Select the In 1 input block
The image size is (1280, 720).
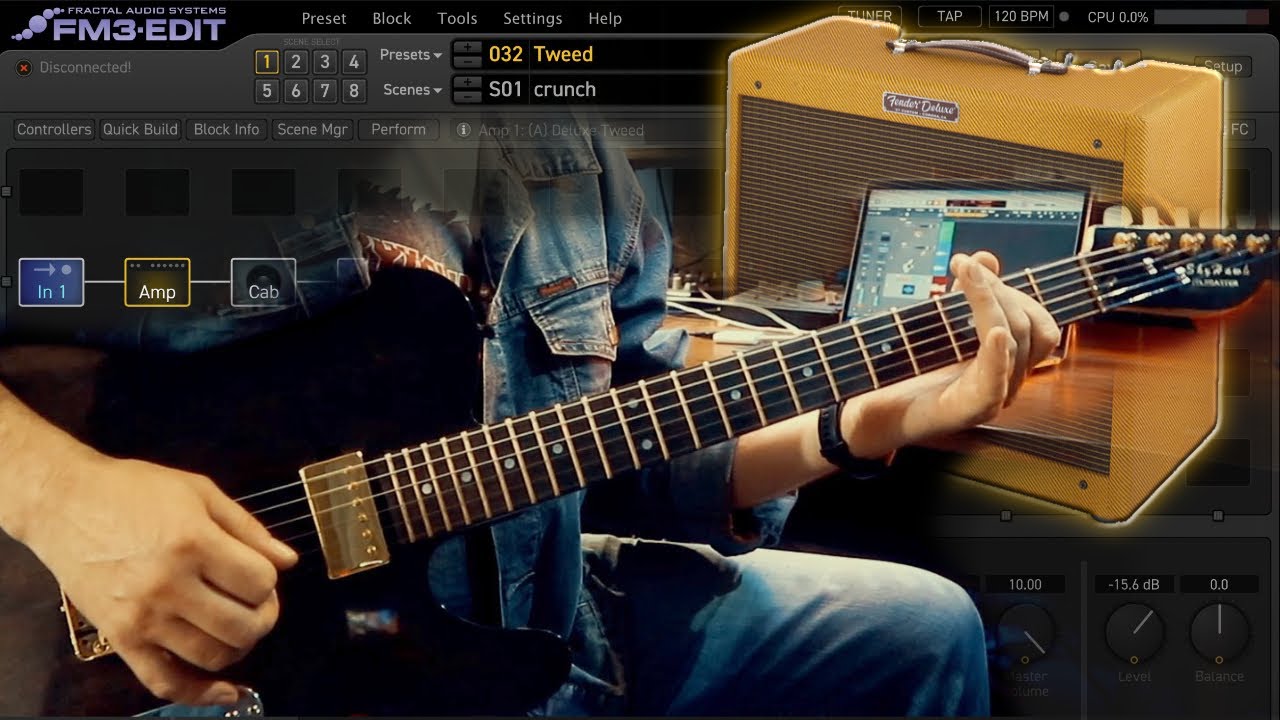coord(52,282)
